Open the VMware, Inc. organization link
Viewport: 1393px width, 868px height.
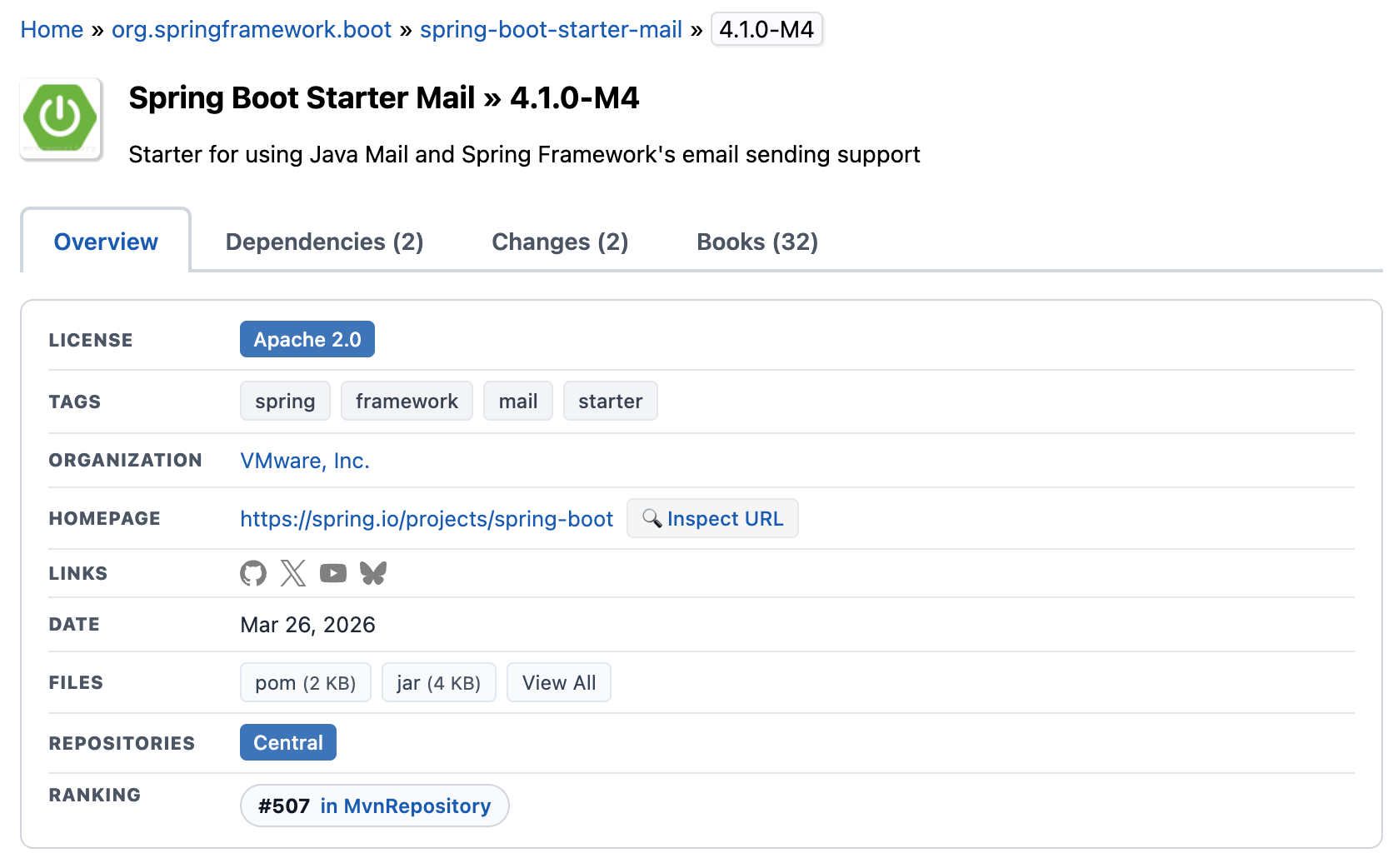305,461
